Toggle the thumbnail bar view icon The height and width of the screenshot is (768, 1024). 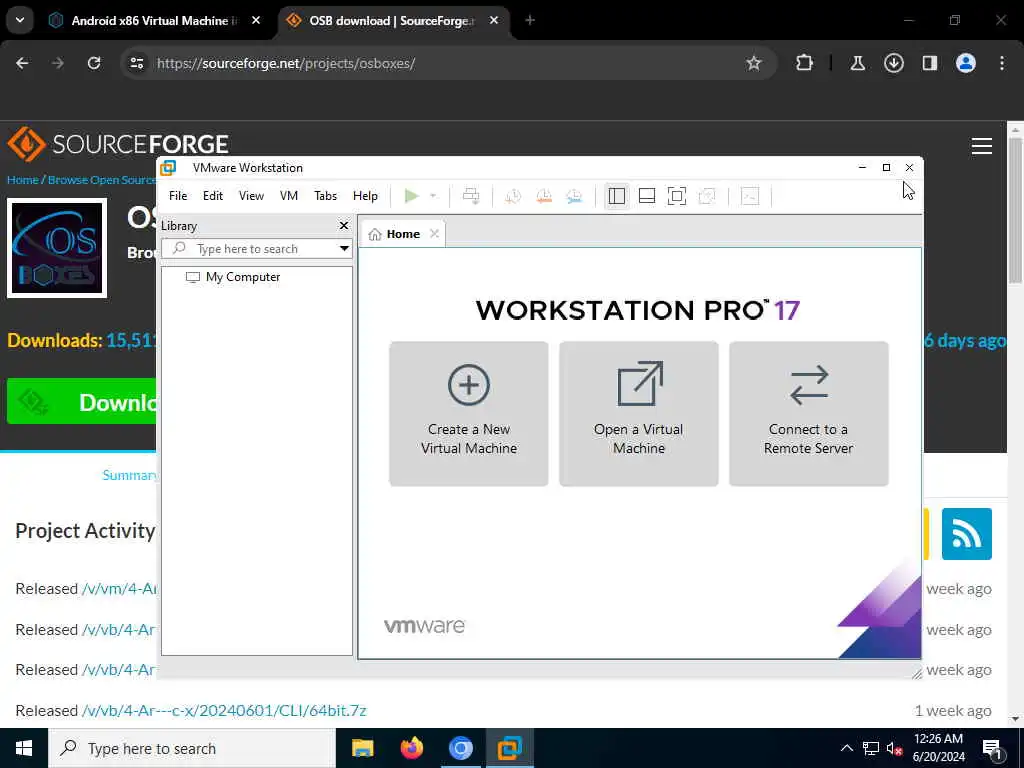[x=647, y=196]
